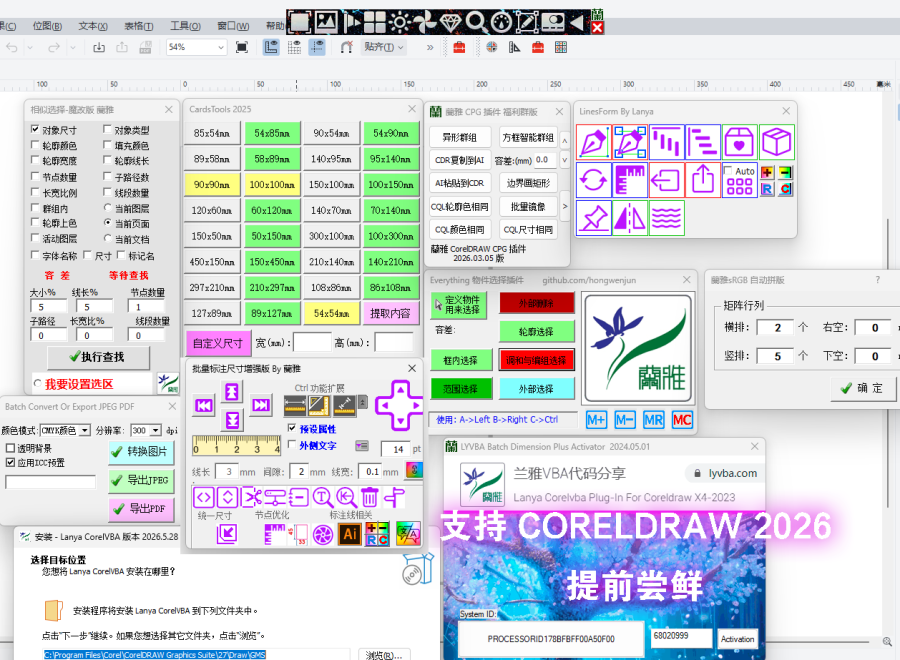The width and height of the screenshot is (900, 660).
Task: Open the CMYK颜色 color mode dropdown
Action: pos(85,430)
